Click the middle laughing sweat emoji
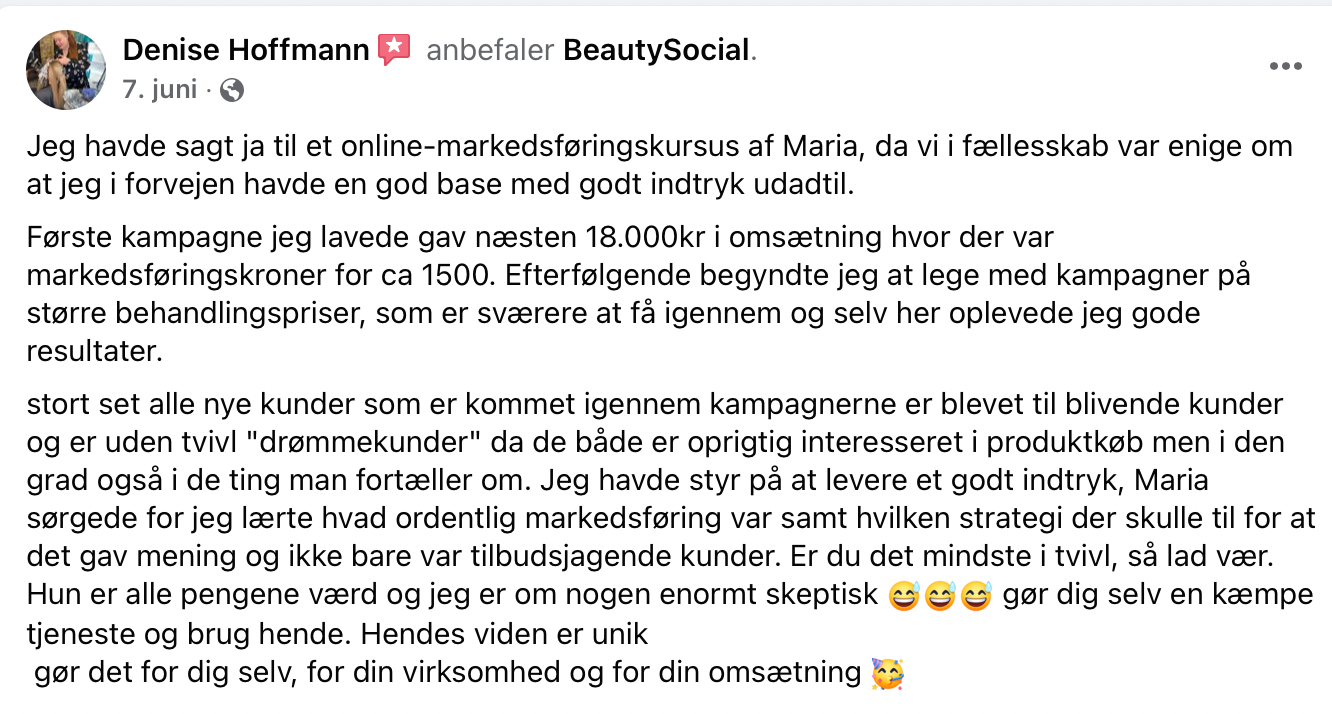The image size is (1332, 714). click(x=939, y=596)
